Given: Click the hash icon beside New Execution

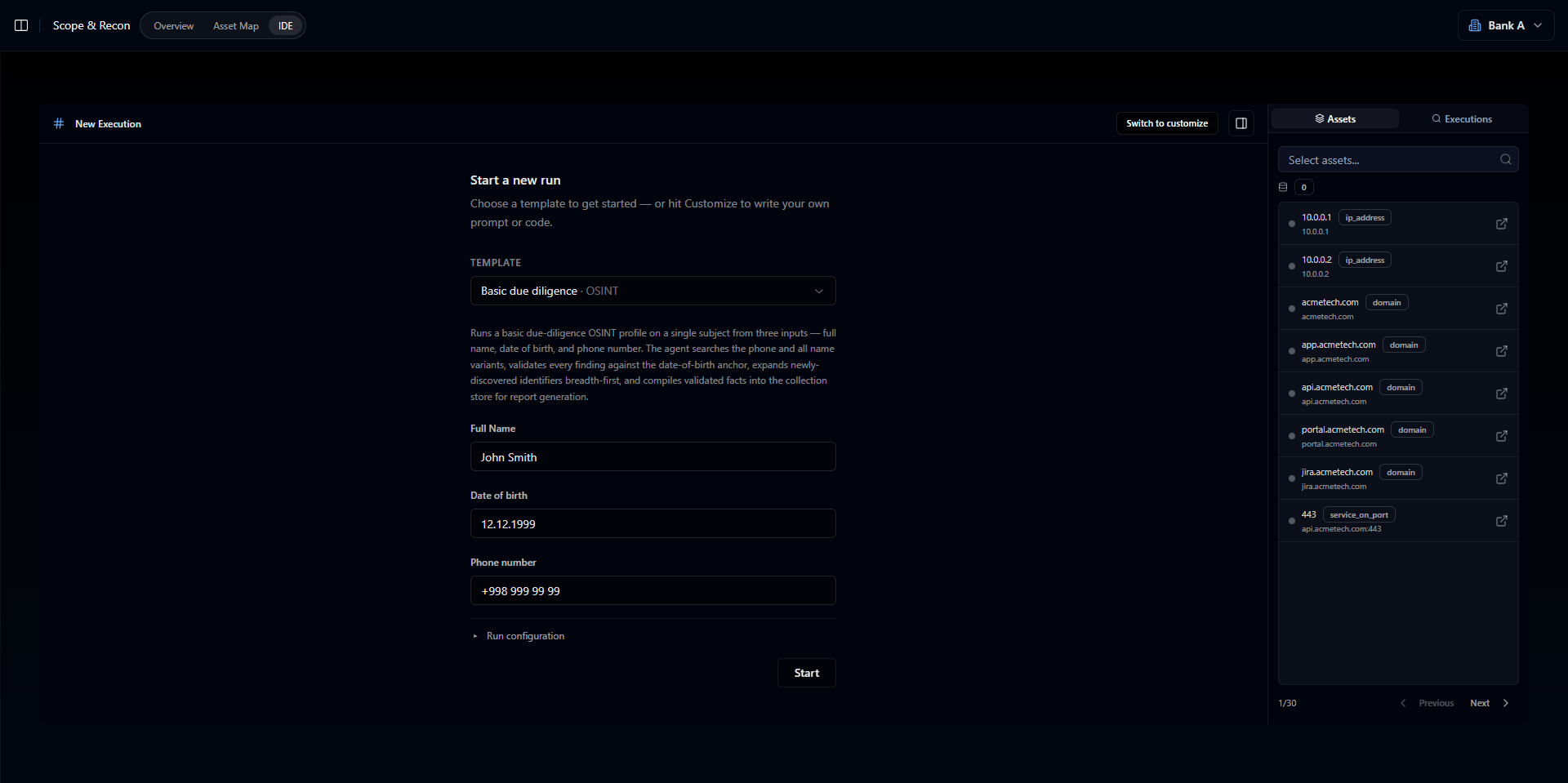Looking at the screenshot, I should 59,123.
